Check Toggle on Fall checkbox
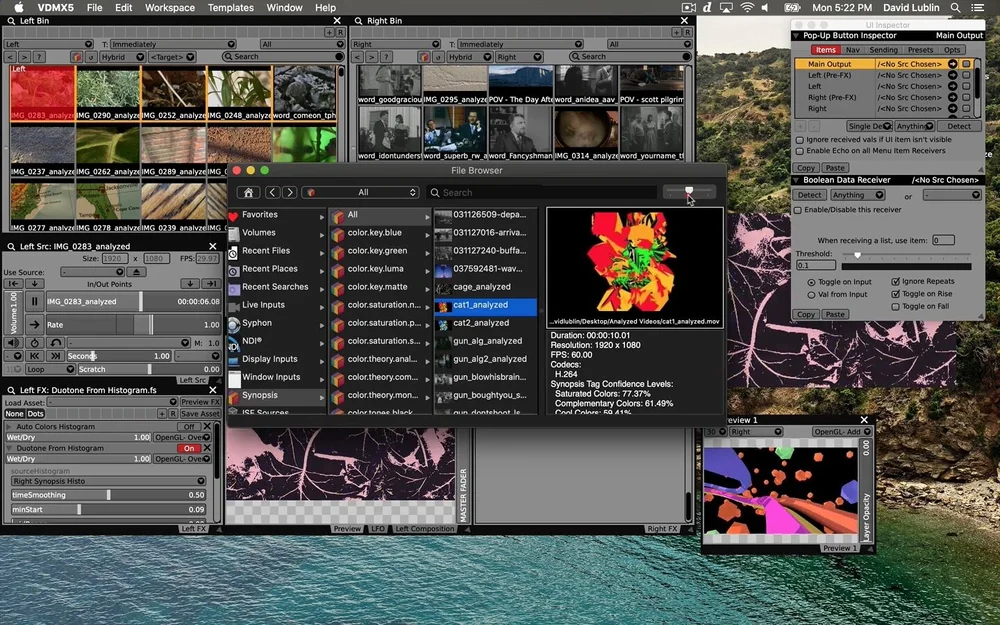 tap(895, 307)
